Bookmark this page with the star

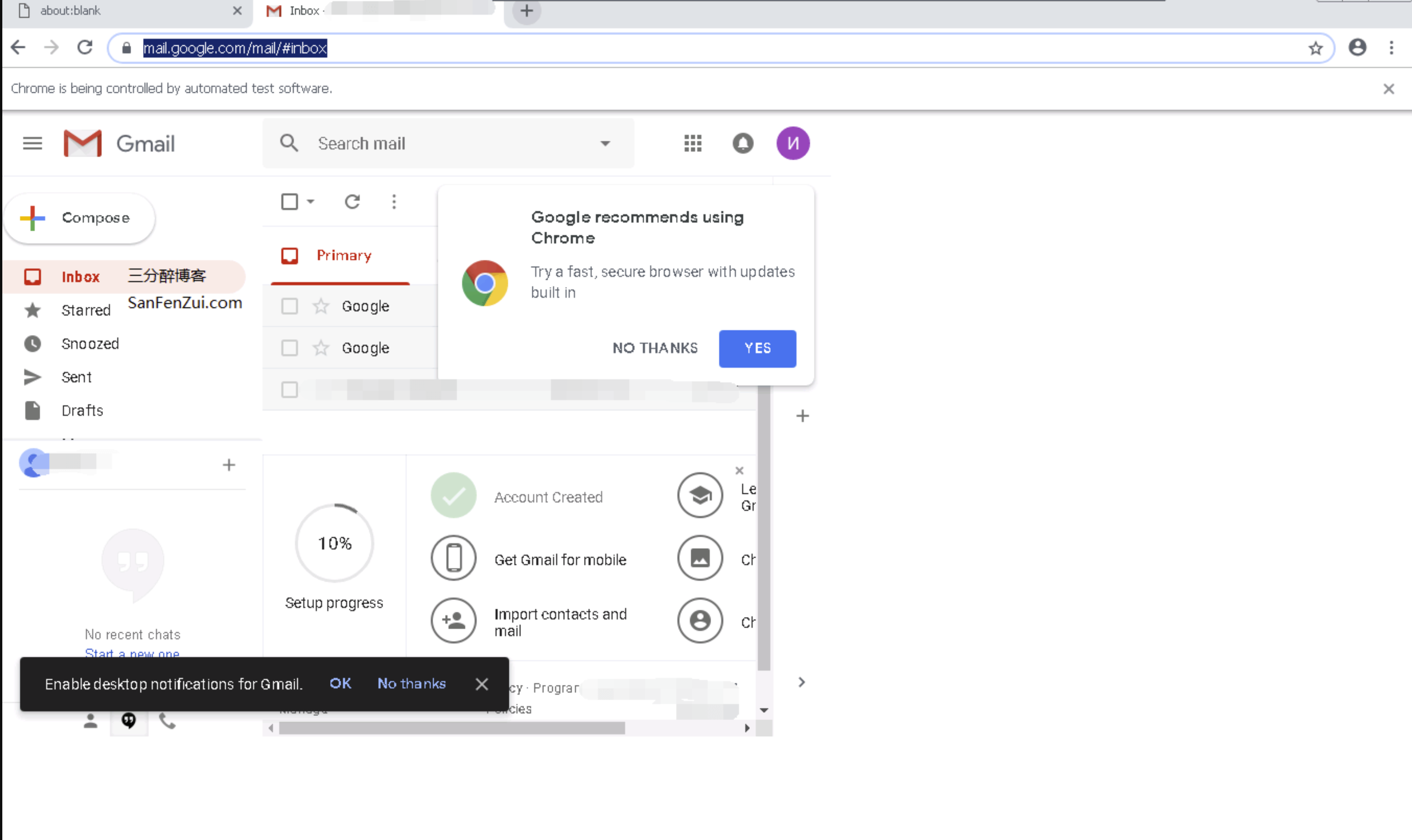pyautogui.click(x=1315, y=48)
